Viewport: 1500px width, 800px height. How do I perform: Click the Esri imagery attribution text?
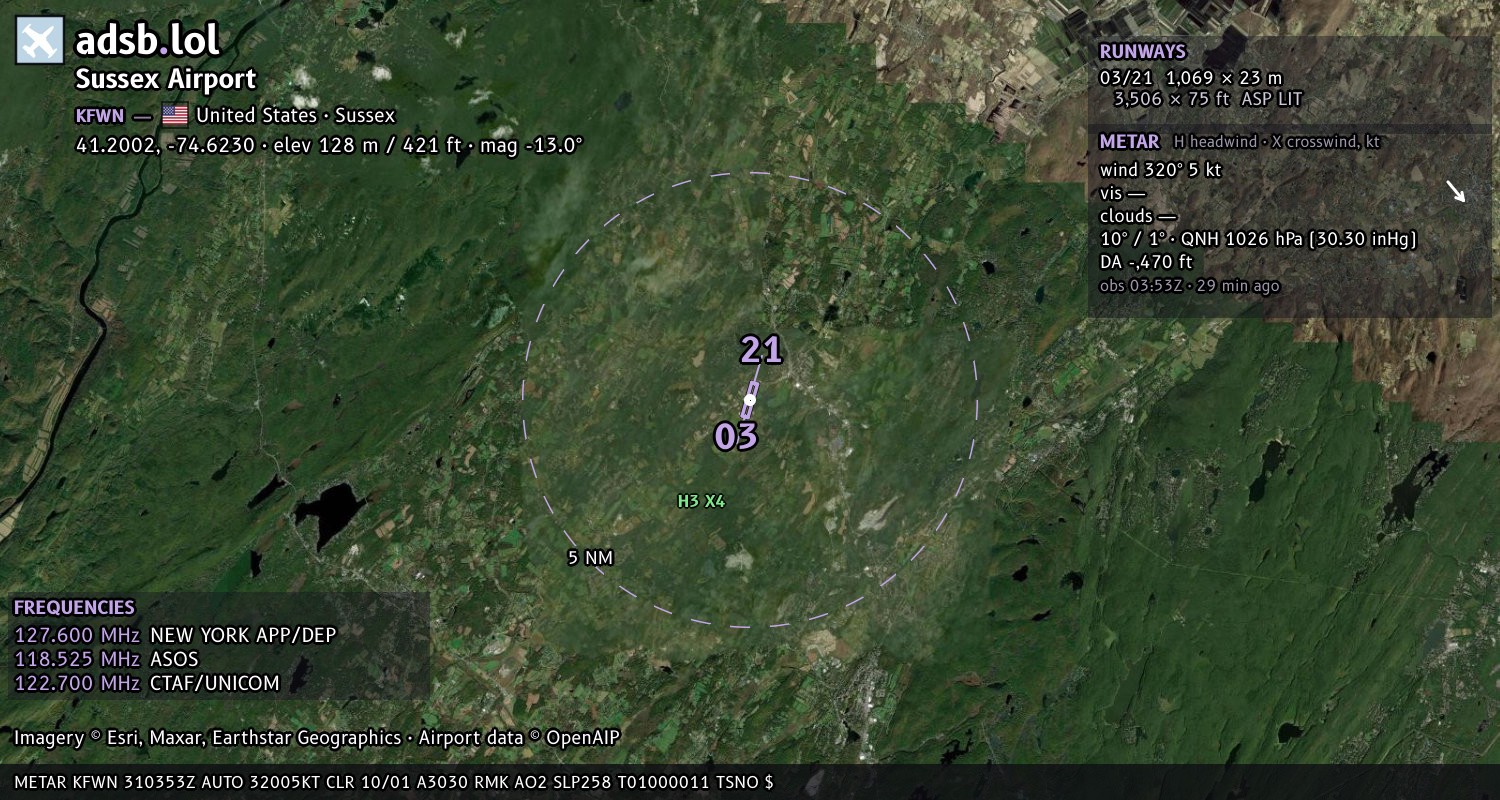[x=317, y=738]
